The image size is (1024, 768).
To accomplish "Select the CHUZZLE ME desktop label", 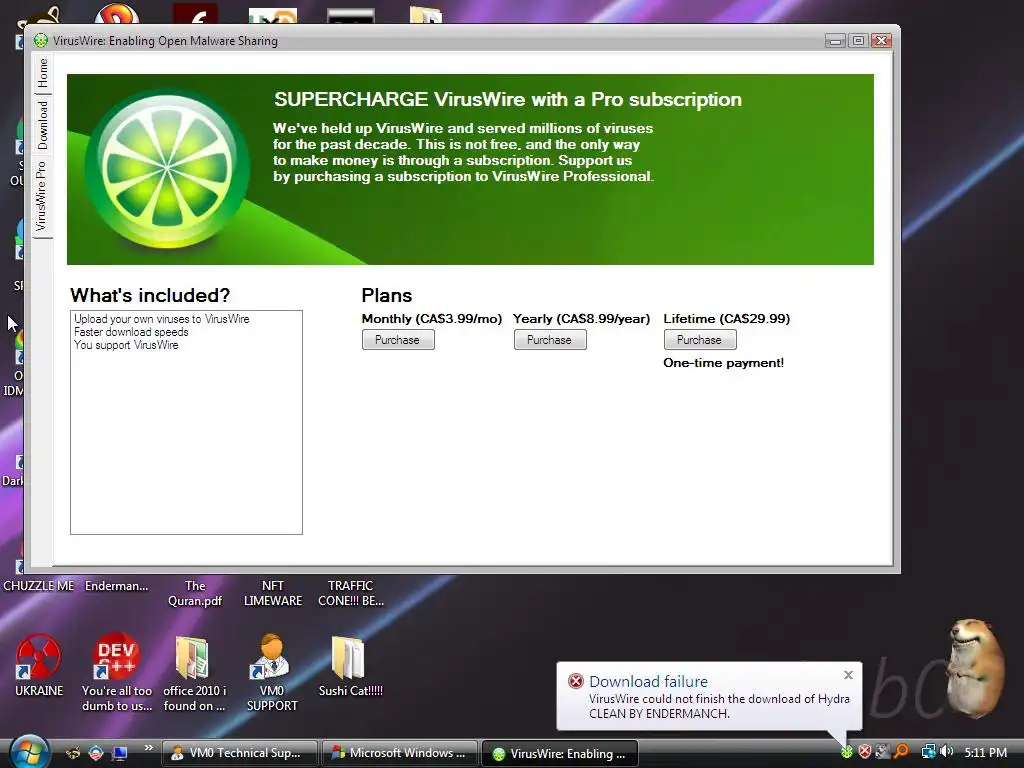I will 39,586.
